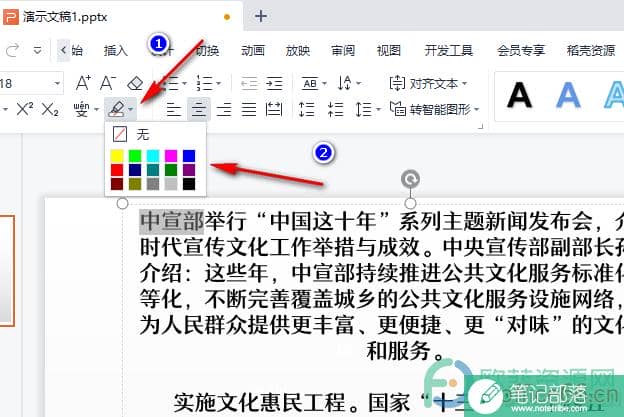Click the line spacing icon before 转智能图形
The height and width of the screenshot is (417, 624).
click(x=363, y=109)
